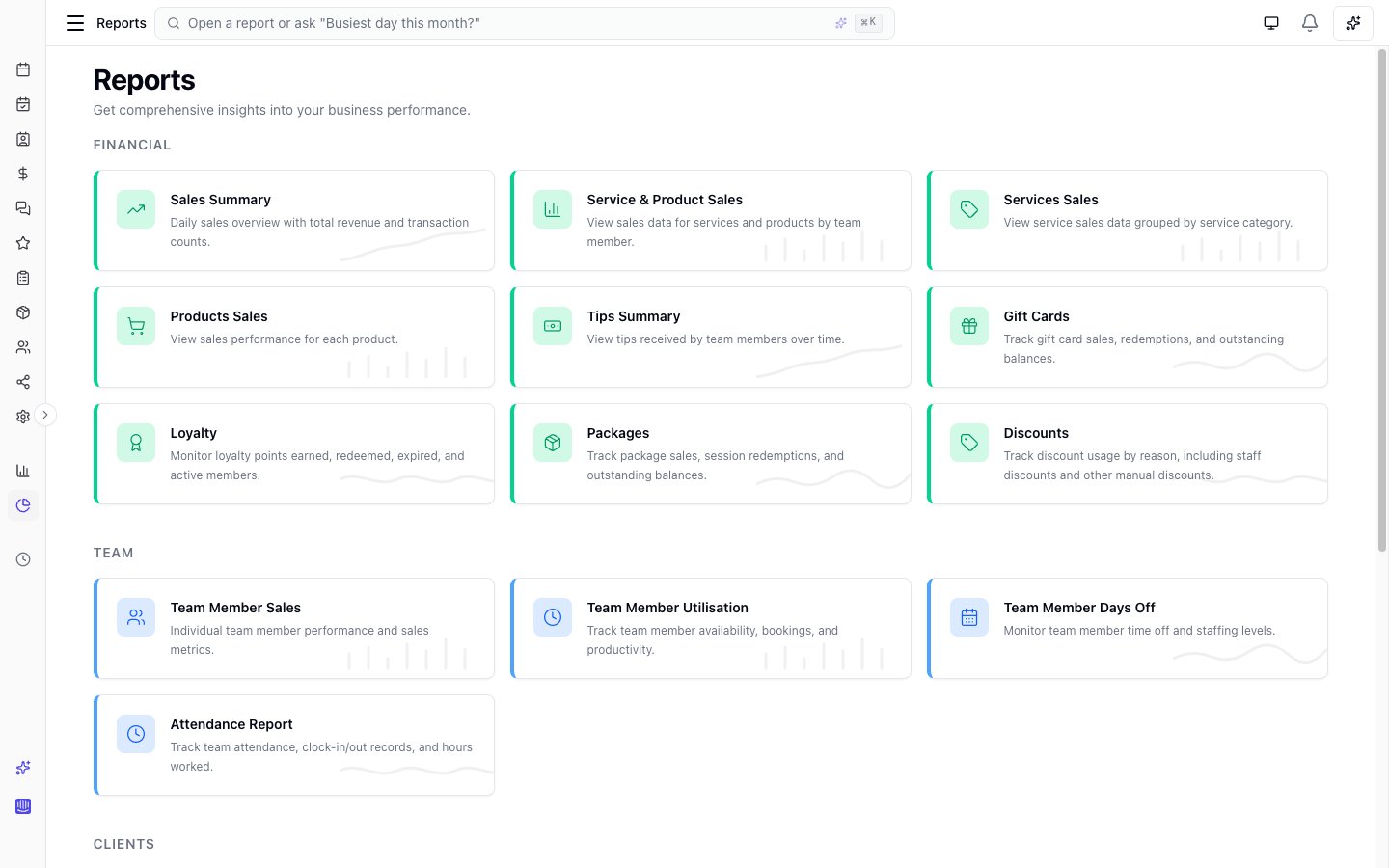Click the Loyalty award badge icon
This screenshot has height=868, width=1389.
coord(136,443)
